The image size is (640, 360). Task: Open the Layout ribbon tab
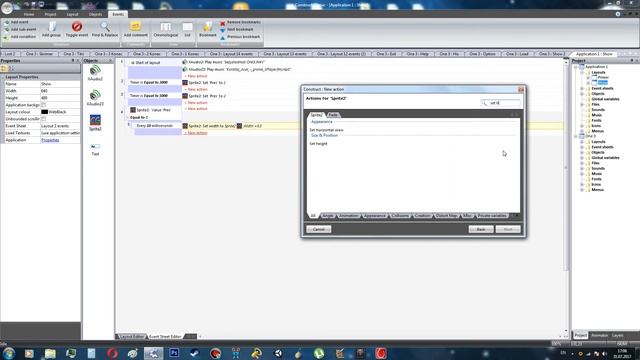tap(72, 14)
